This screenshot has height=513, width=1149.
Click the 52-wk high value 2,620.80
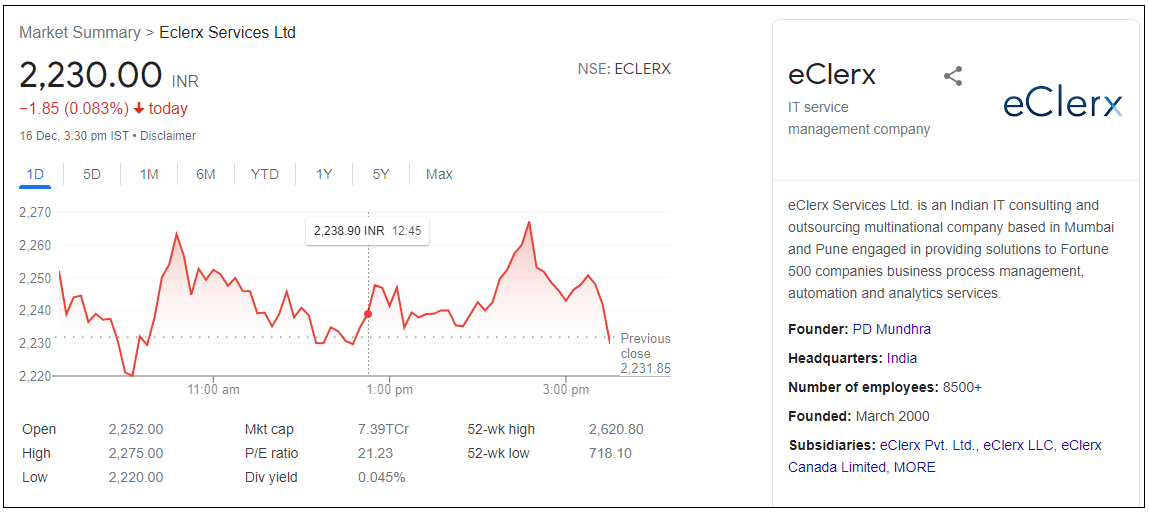[616, 429]
